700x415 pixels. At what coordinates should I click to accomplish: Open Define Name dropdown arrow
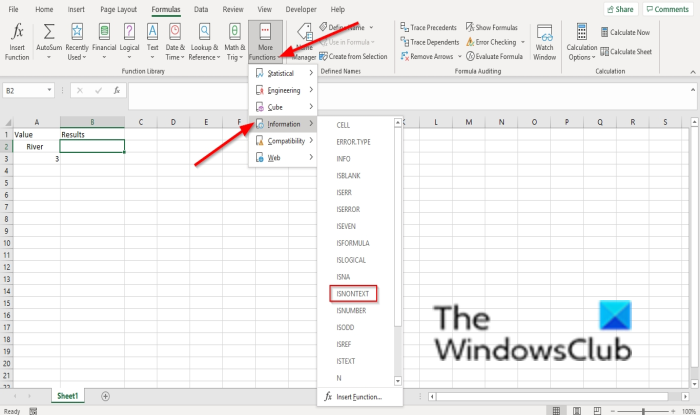pos(371,27)
